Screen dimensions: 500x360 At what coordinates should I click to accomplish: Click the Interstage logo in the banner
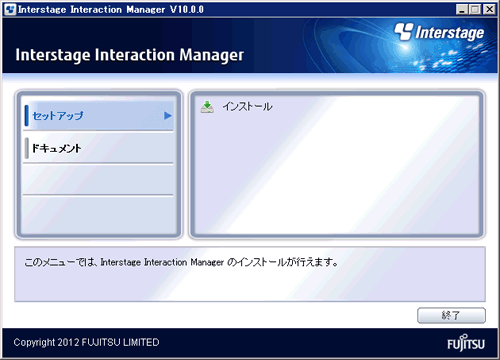tap(439, 32)
